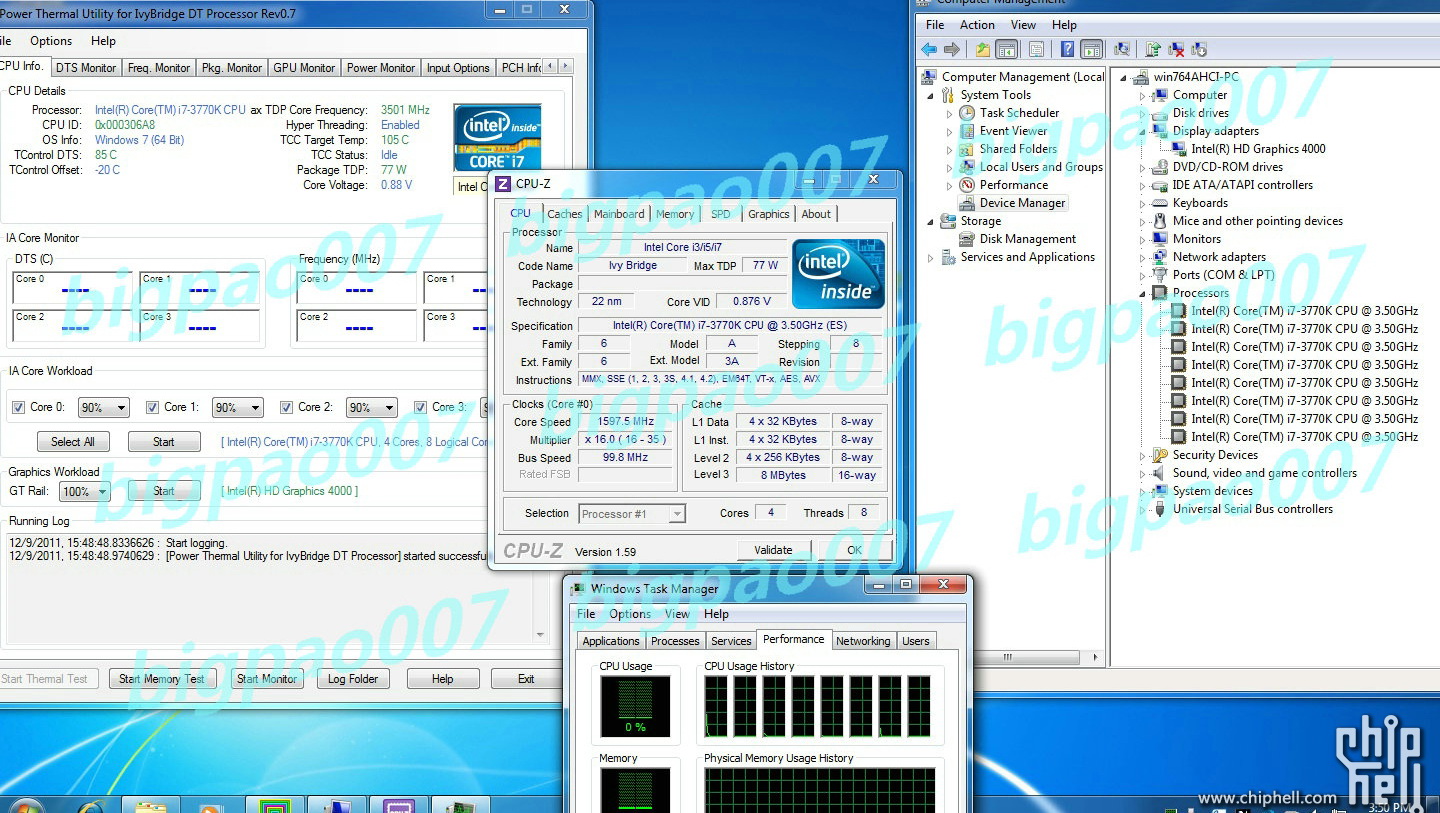Viewport: 1440px width, 813px height.
Task: Click Start button in IA Core Workload
Action: point(164,442)
